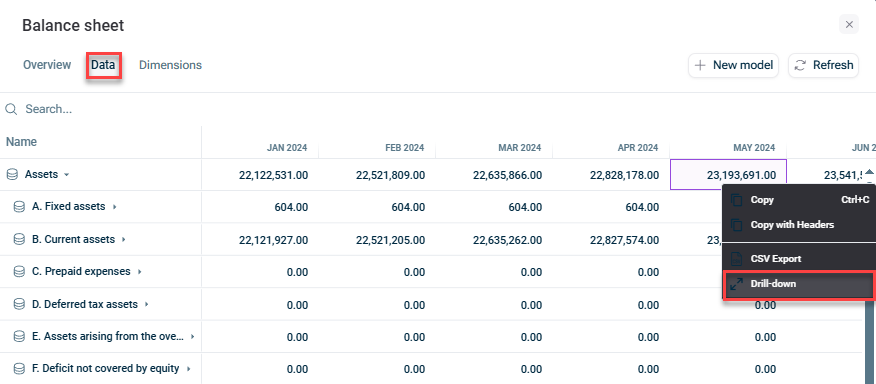The height and width of the screenshot is (384, 876).
Task: Open the Dimensions tab
Action: tap(170, 65)
